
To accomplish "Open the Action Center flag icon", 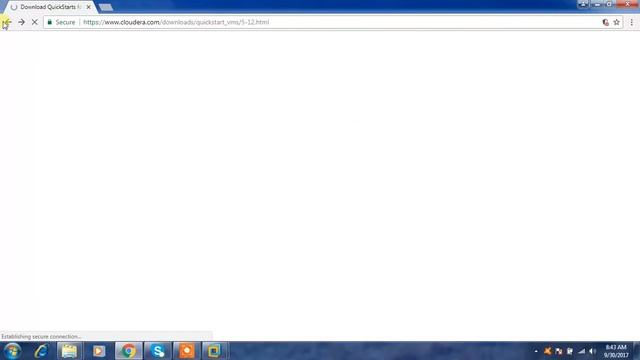I will tap(559, 351).
